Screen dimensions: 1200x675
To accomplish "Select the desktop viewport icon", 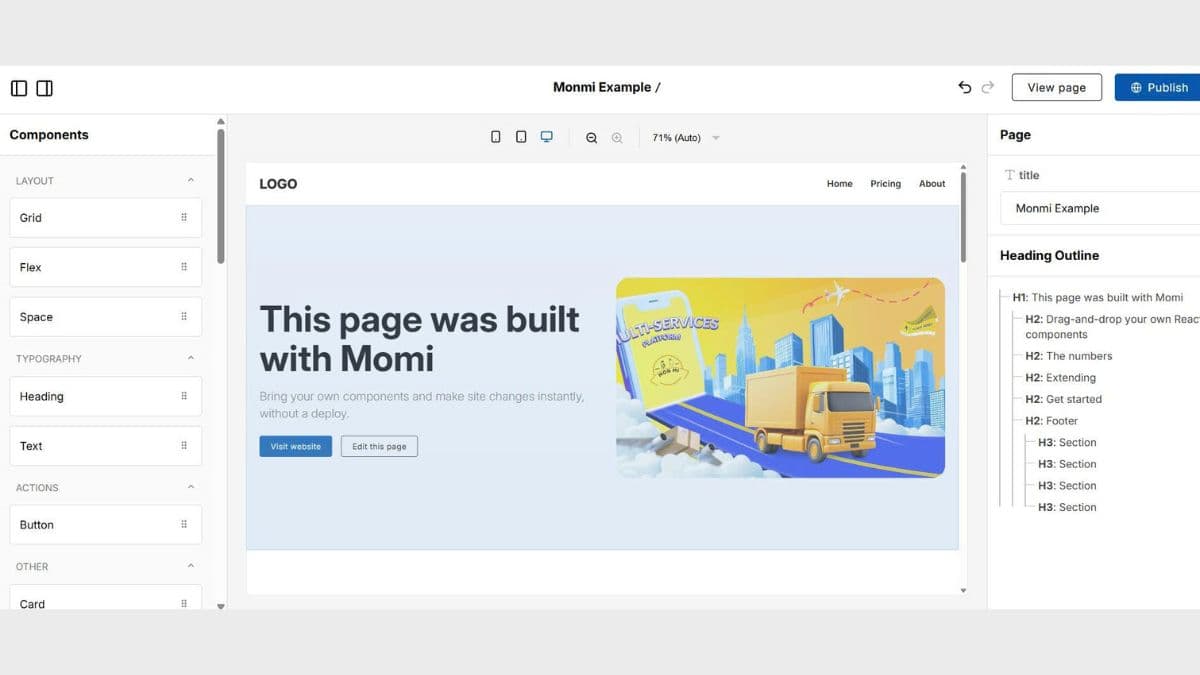I will [x=546, y=137].
